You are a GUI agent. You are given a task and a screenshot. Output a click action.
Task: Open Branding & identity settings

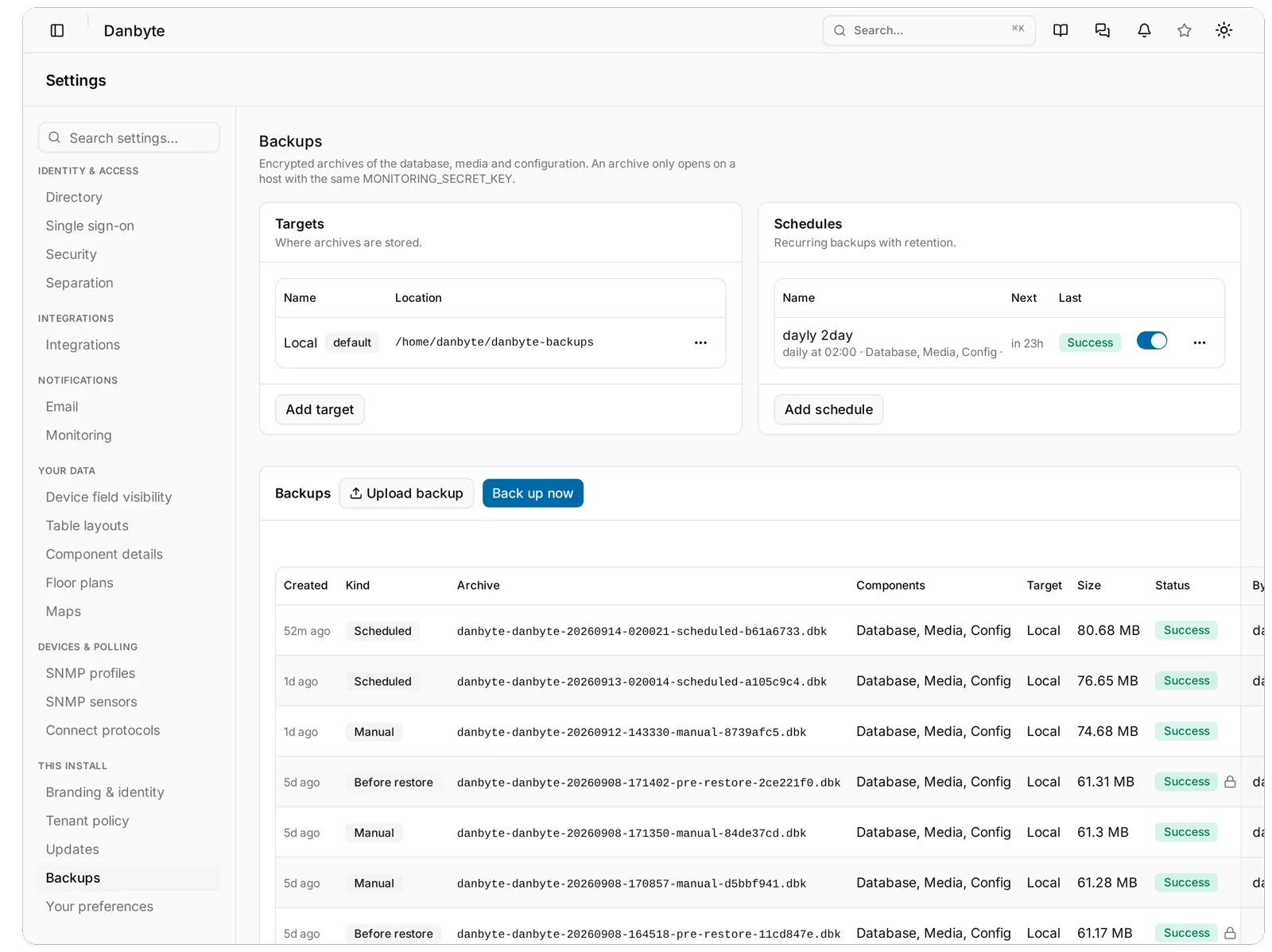105,793
